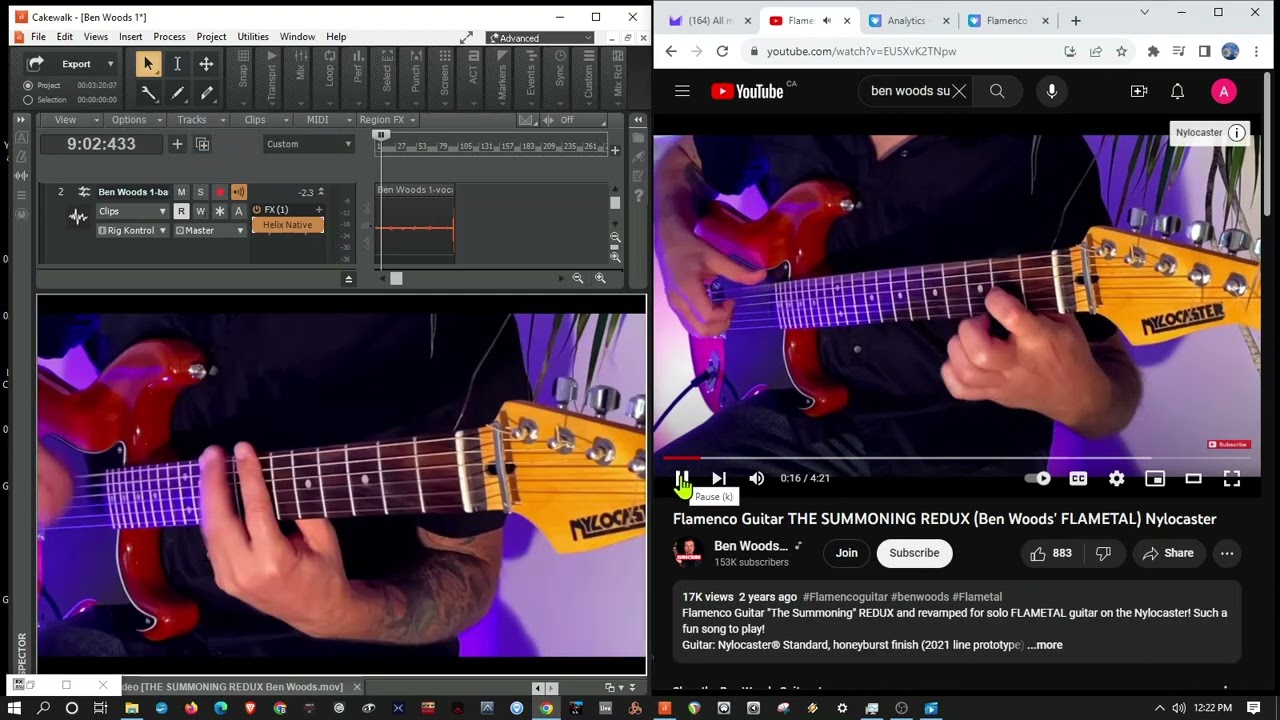
Task: Click the track waveform icon for Ben Woods track
Action: click(x=78, y=217)
